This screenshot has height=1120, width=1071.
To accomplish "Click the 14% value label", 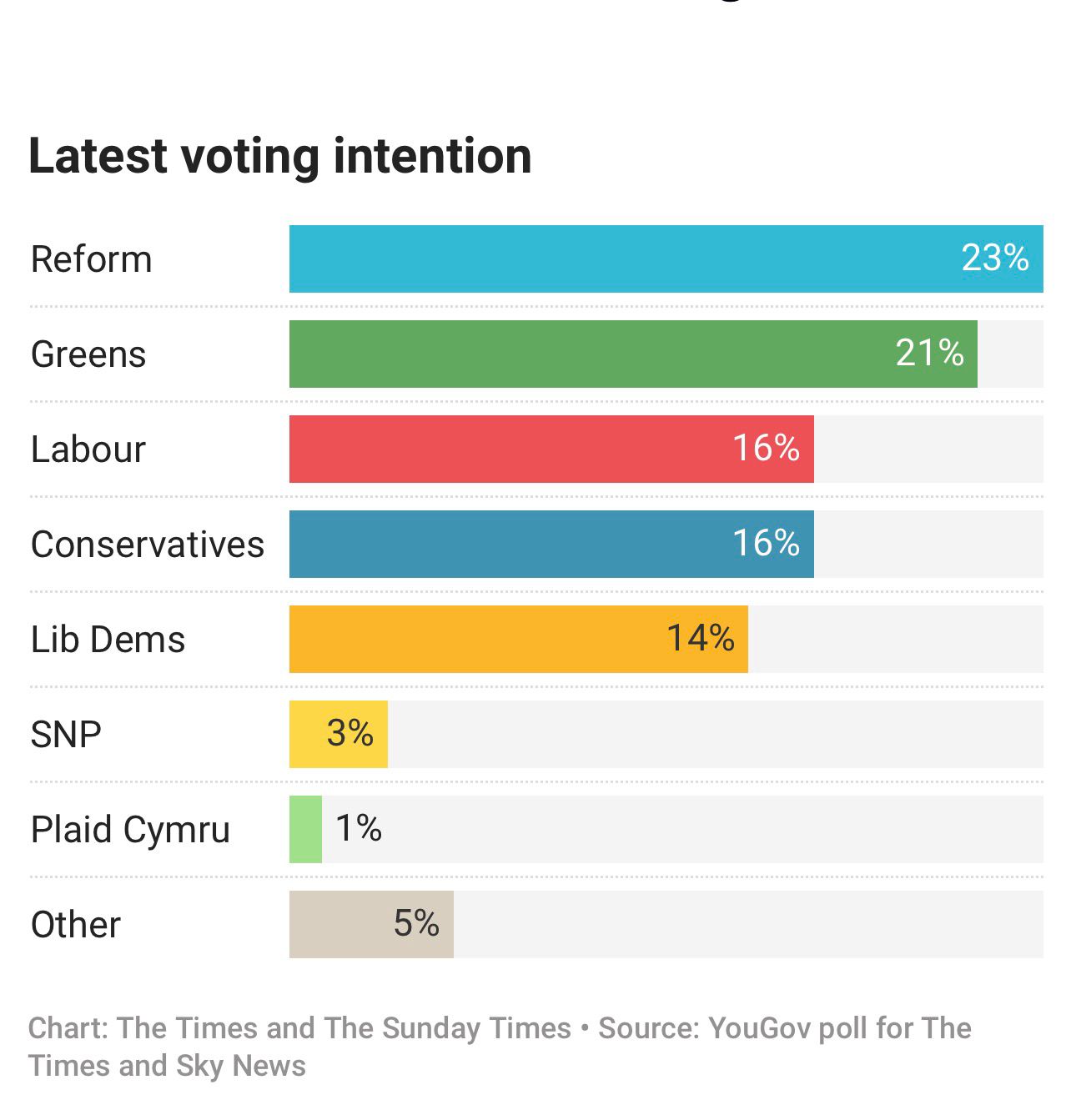I will (x=700, y=638).
